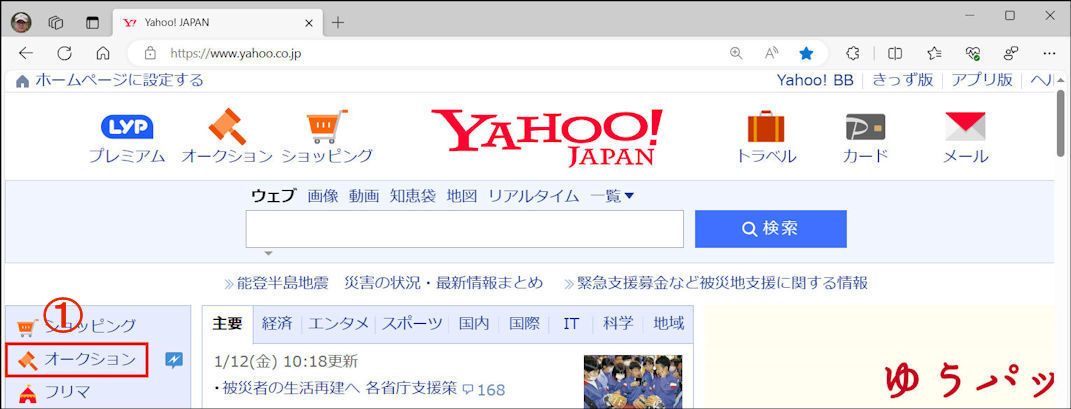
Task: Open Yahoo Shopping cart icon
Action: click(327, 128)
